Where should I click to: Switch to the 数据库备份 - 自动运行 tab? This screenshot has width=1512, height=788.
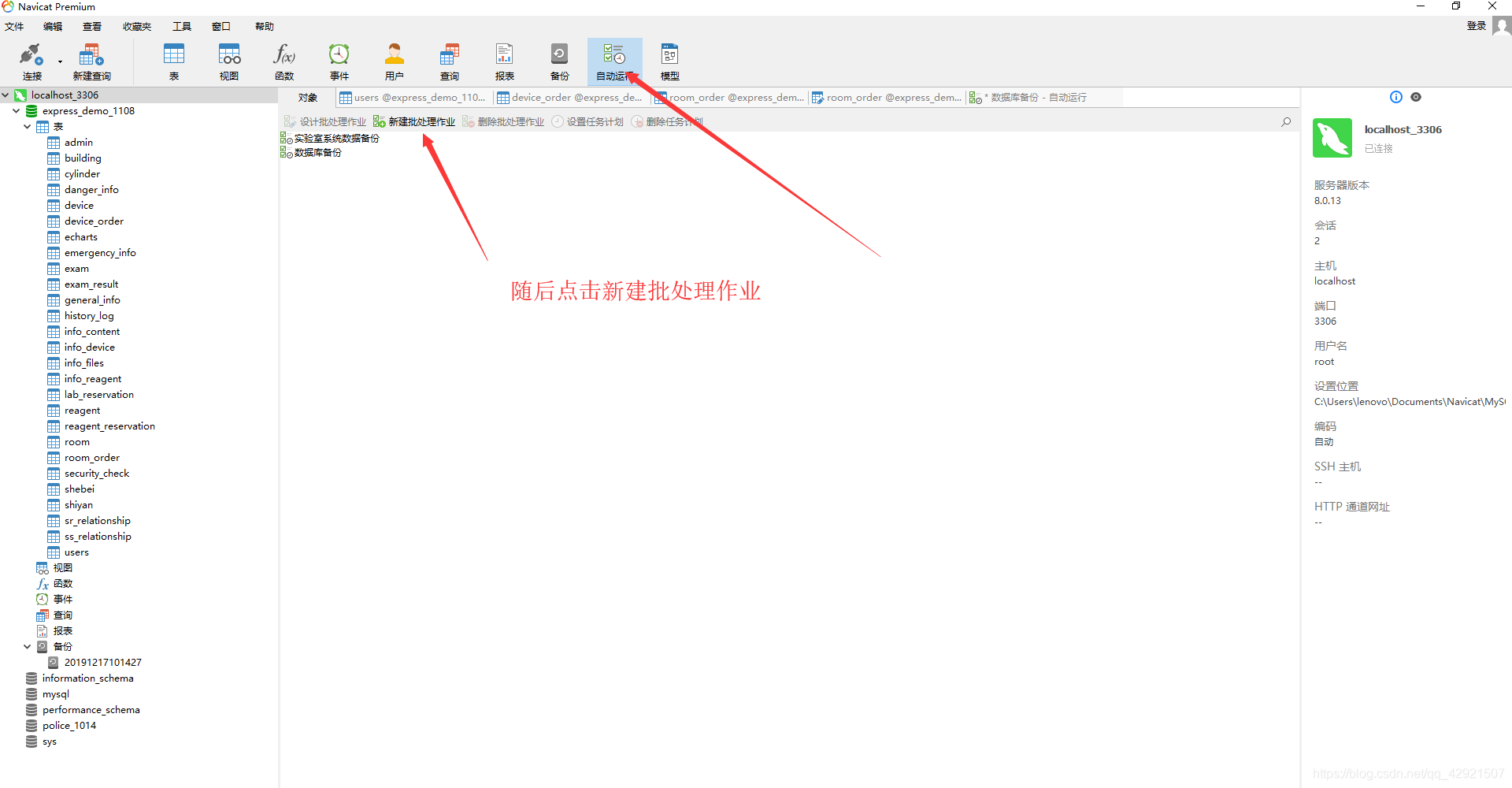(1028, 98)
